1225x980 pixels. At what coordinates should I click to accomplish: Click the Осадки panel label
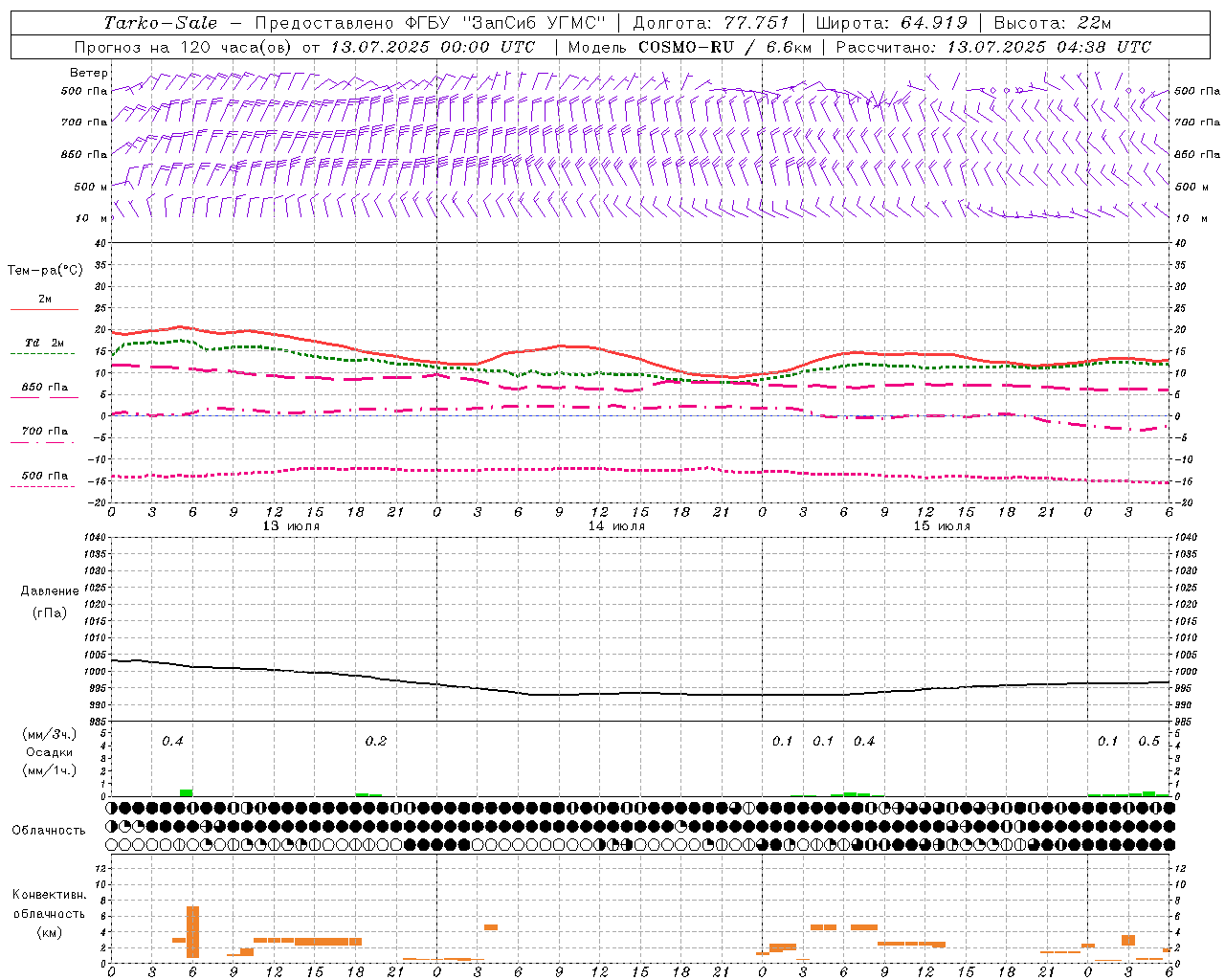coord(50,752)
